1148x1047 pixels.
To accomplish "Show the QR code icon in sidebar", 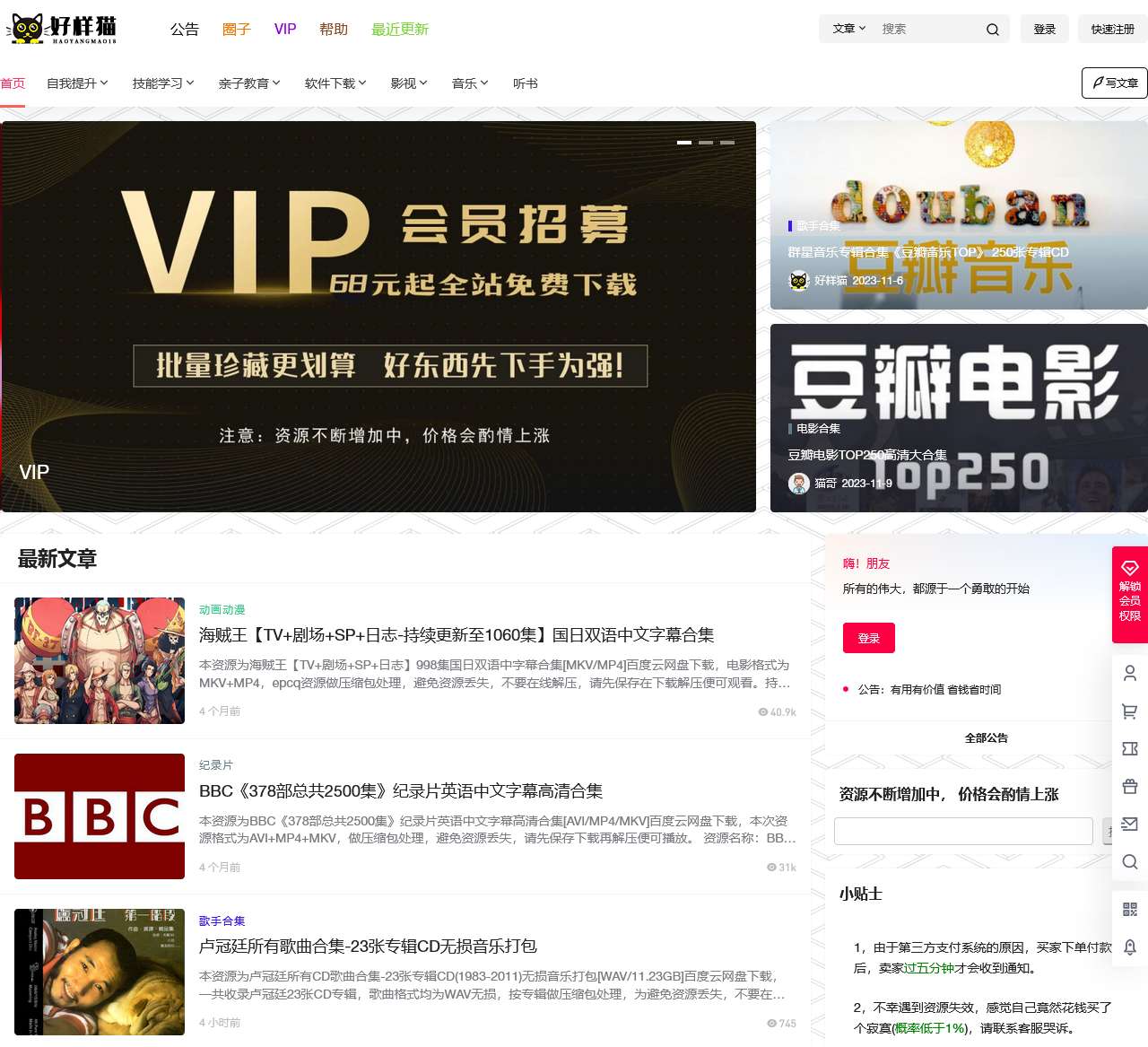I will [1130, 910].
